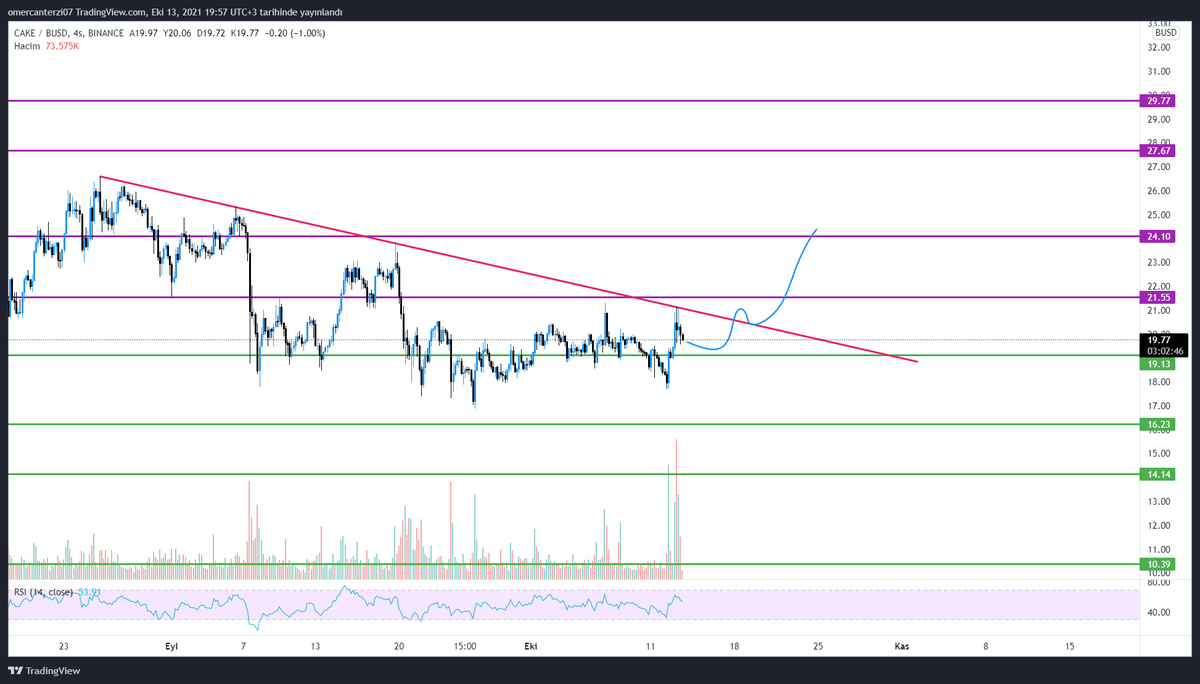Screen dimensions: 1200x684
Task: Click the Eki month label on time axis
Action: (532, 647)
